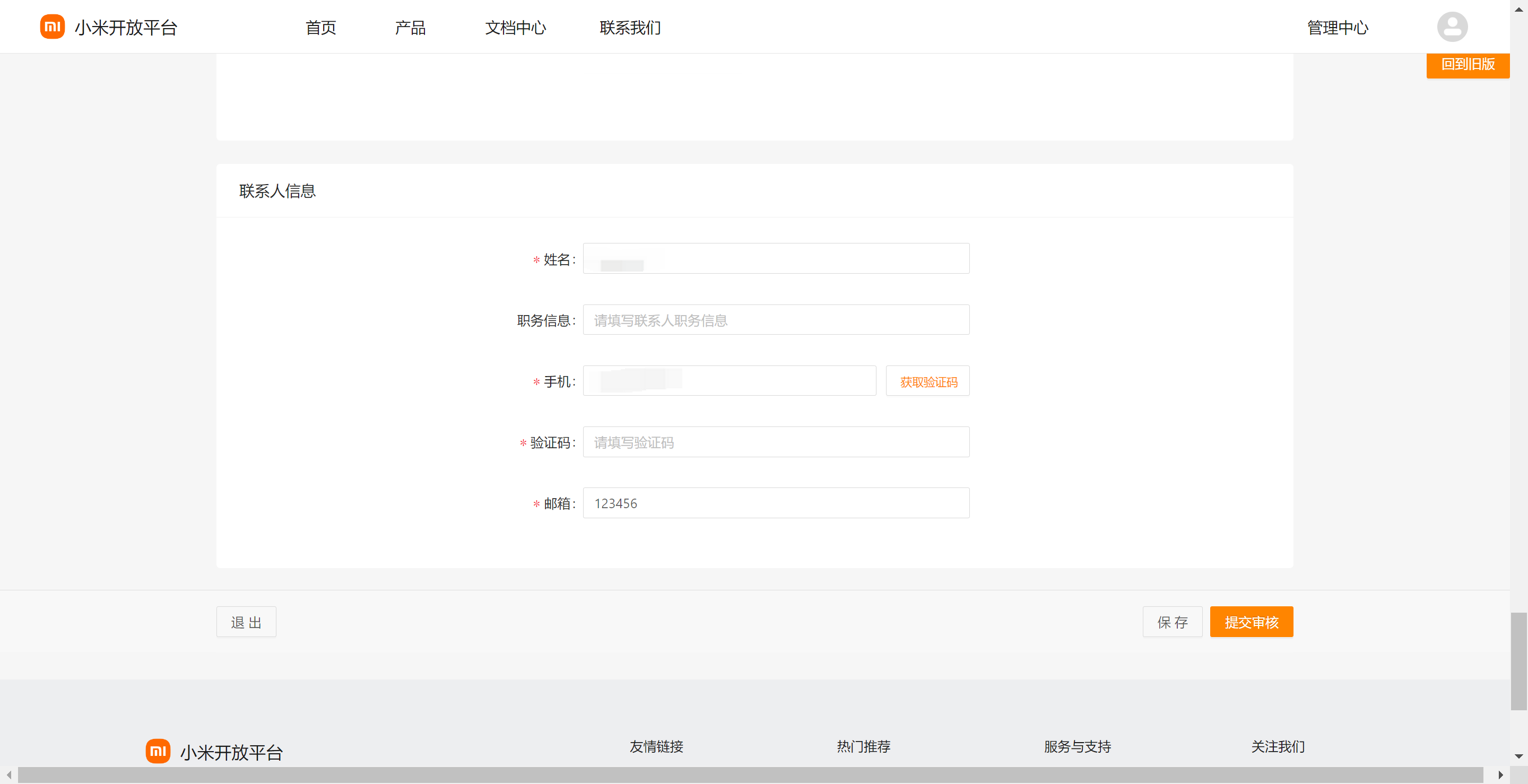Click the scroll down arrow

[1518, 757]
